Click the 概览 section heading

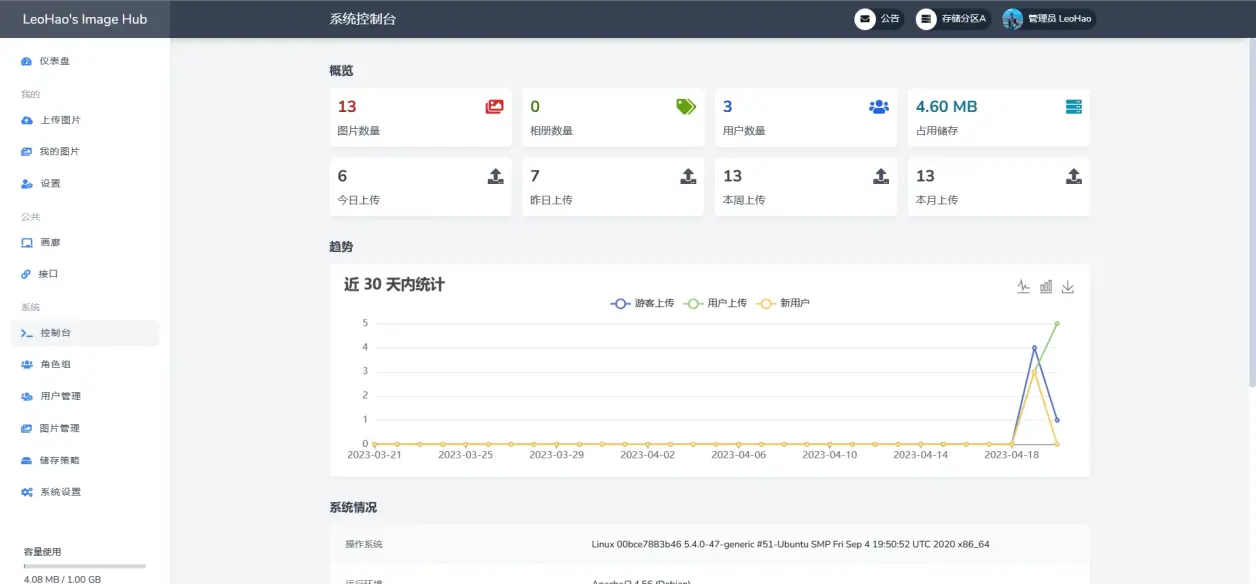341,71
